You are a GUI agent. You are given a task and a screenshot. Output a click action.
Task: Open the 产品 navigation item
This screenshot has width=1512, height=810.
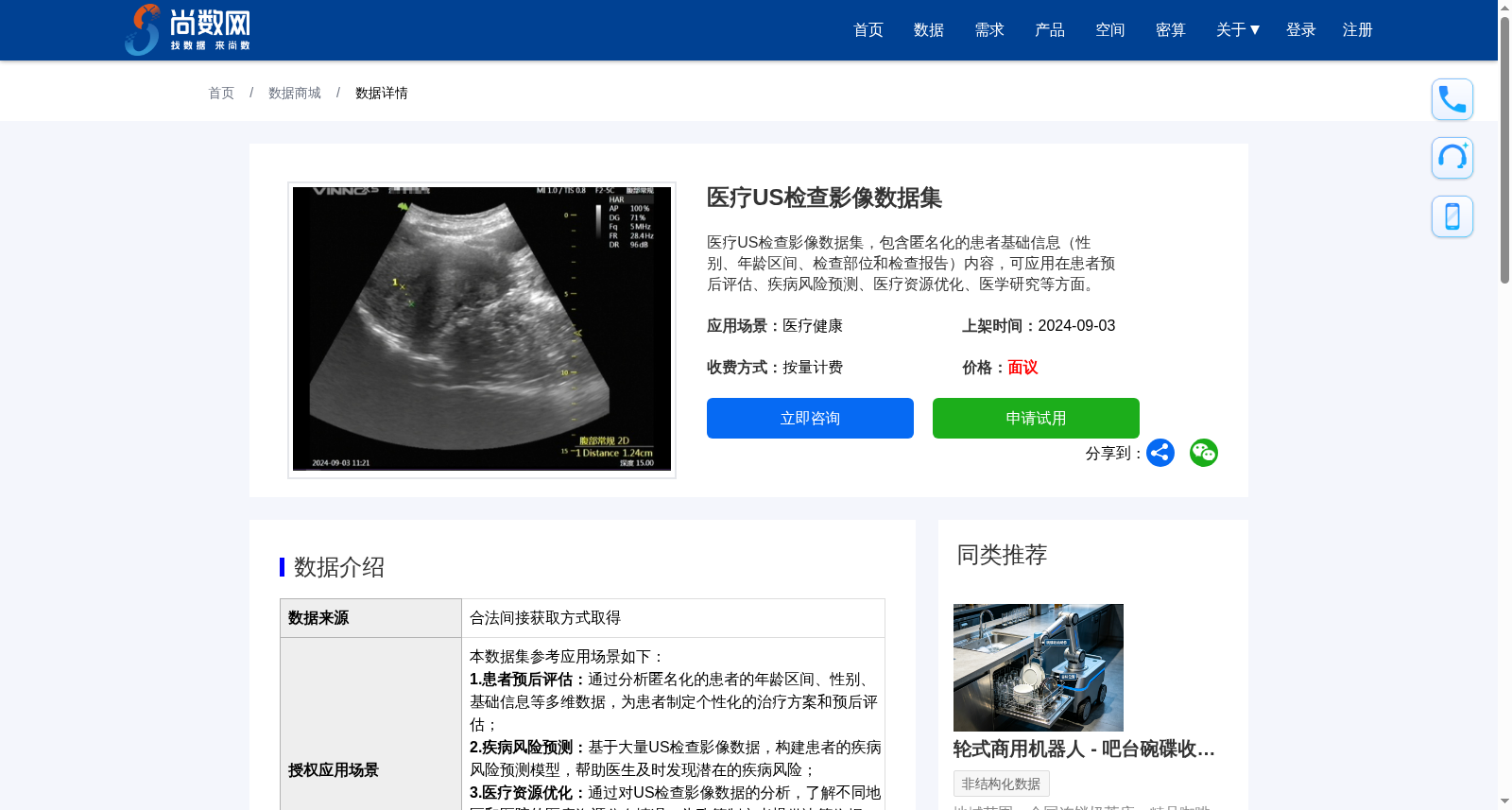(1050, 30)
